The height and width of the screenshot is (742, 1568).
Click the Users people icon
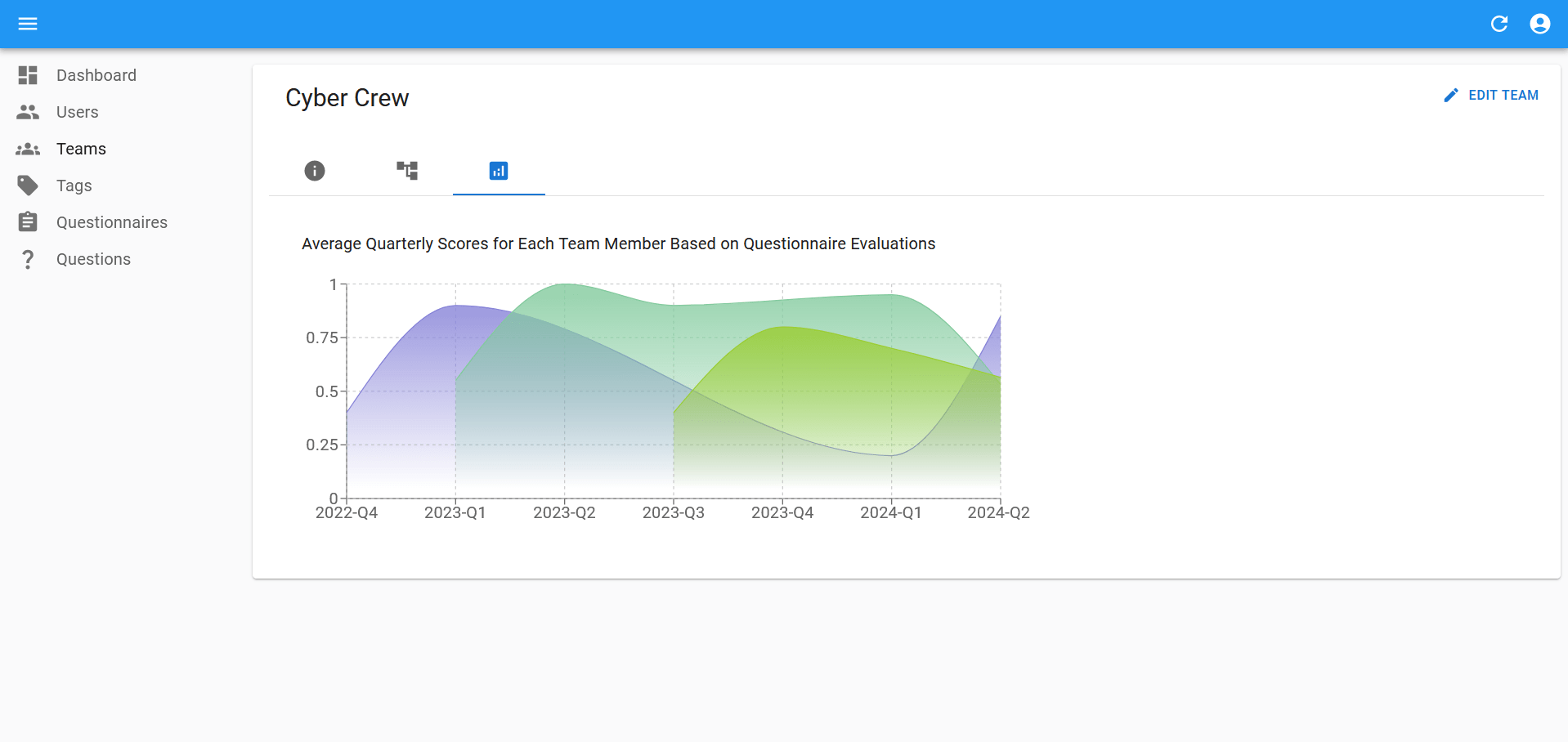pos(28,112)
